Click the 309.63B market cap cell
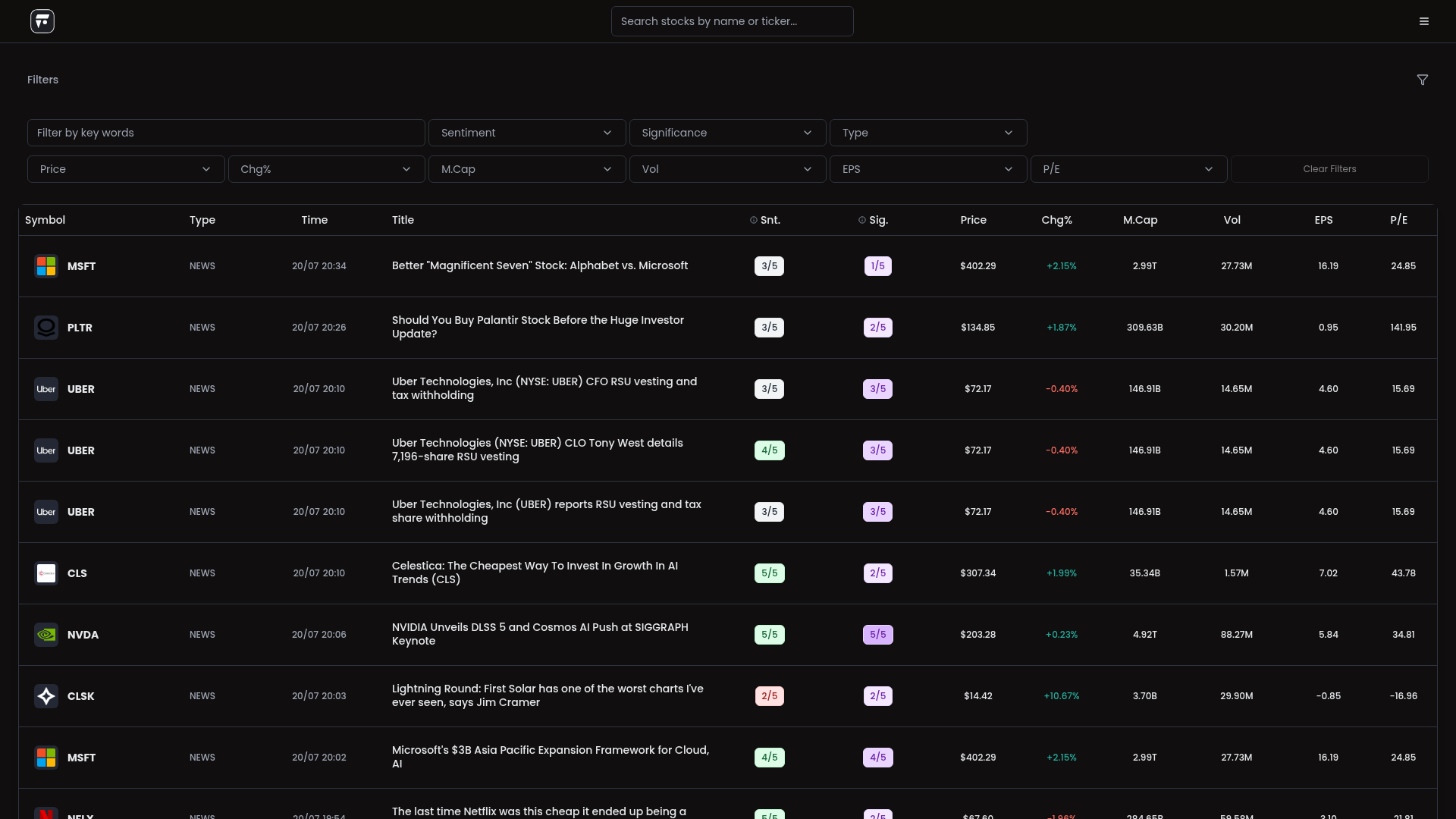Image resolution: width=1456 pixels, height=819 pixels. [x=1144, y=328]
